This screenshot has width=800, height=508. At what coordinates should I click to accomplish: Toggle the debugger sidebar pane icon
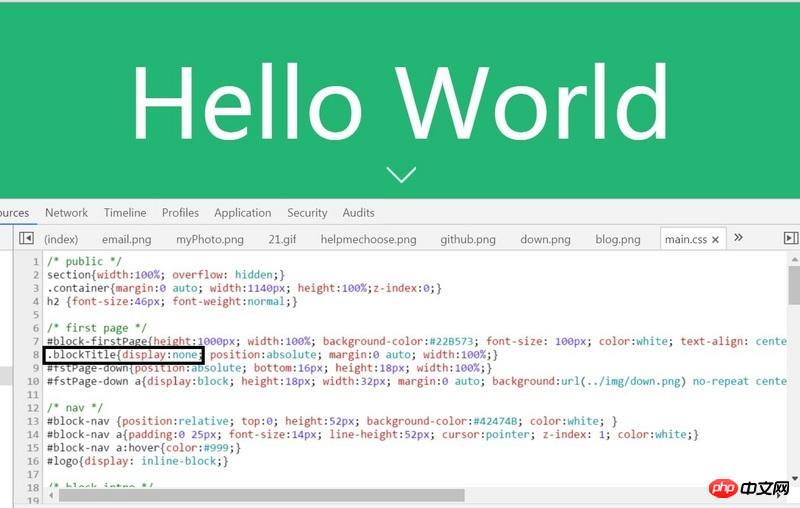coord(790,238)
